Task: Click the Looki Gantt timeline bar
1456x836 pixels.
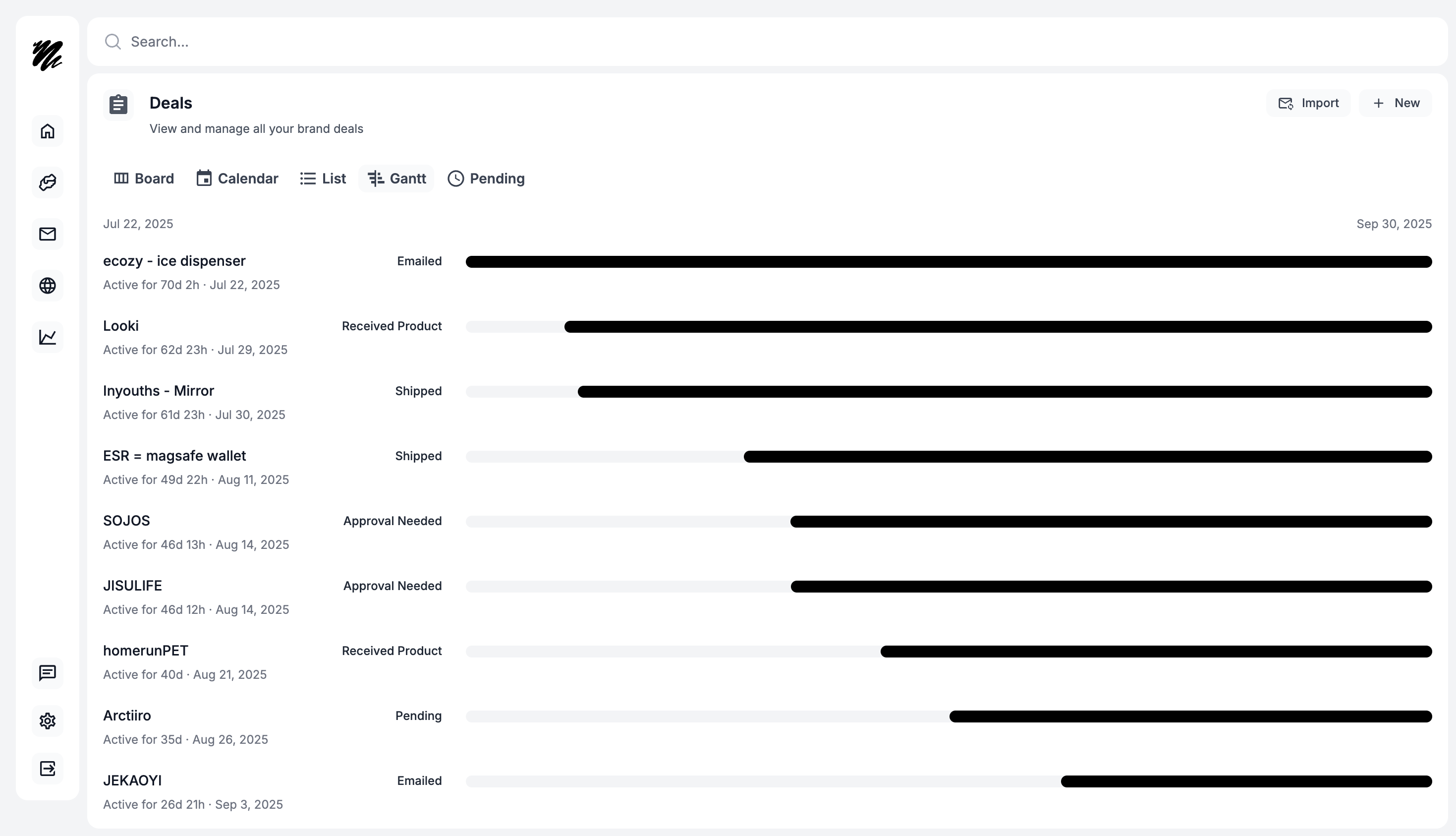Action: 998,327
